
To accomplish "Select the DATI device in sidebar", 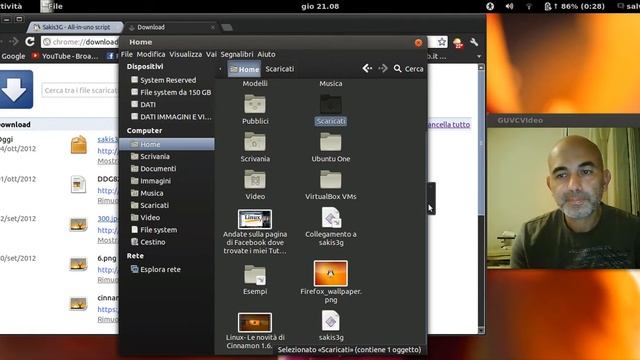I will (x=167, y=104).
